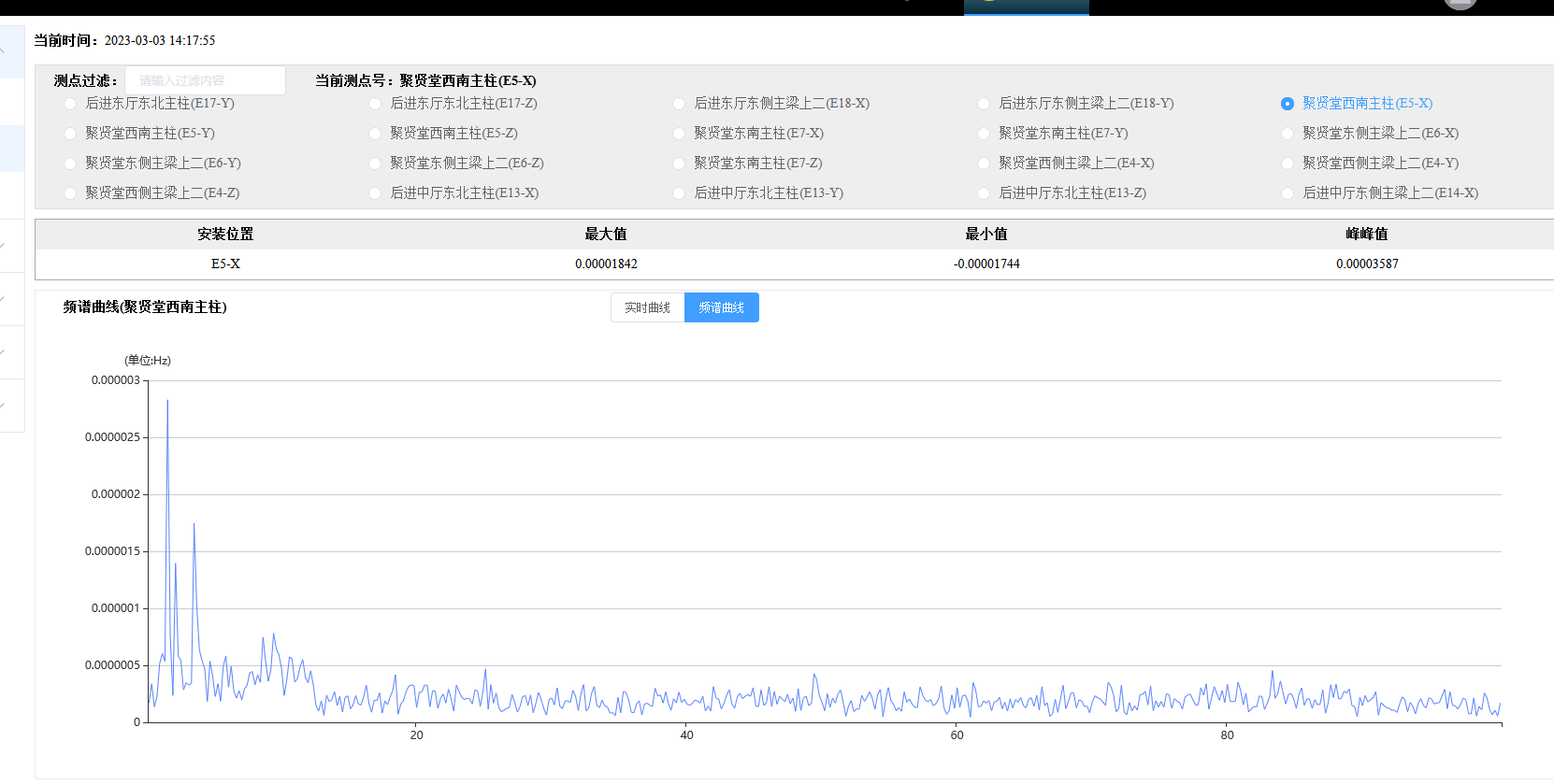Select 后进东厅东侧主梁上二(E18-X) radio option
This screenshot has width=1554, height=784.
pyautogui.click(x=679, y=104)
